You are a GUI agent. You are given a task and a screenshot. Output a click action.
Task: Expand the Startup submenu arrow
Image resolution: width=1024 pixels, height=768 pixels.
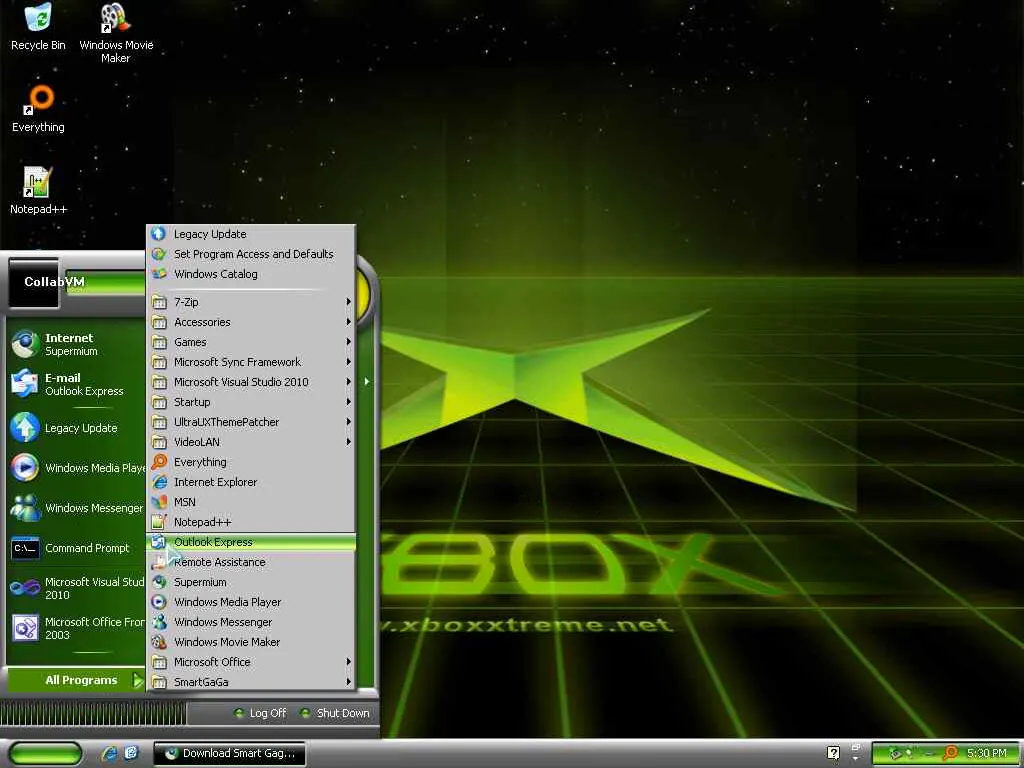[348, 402]
